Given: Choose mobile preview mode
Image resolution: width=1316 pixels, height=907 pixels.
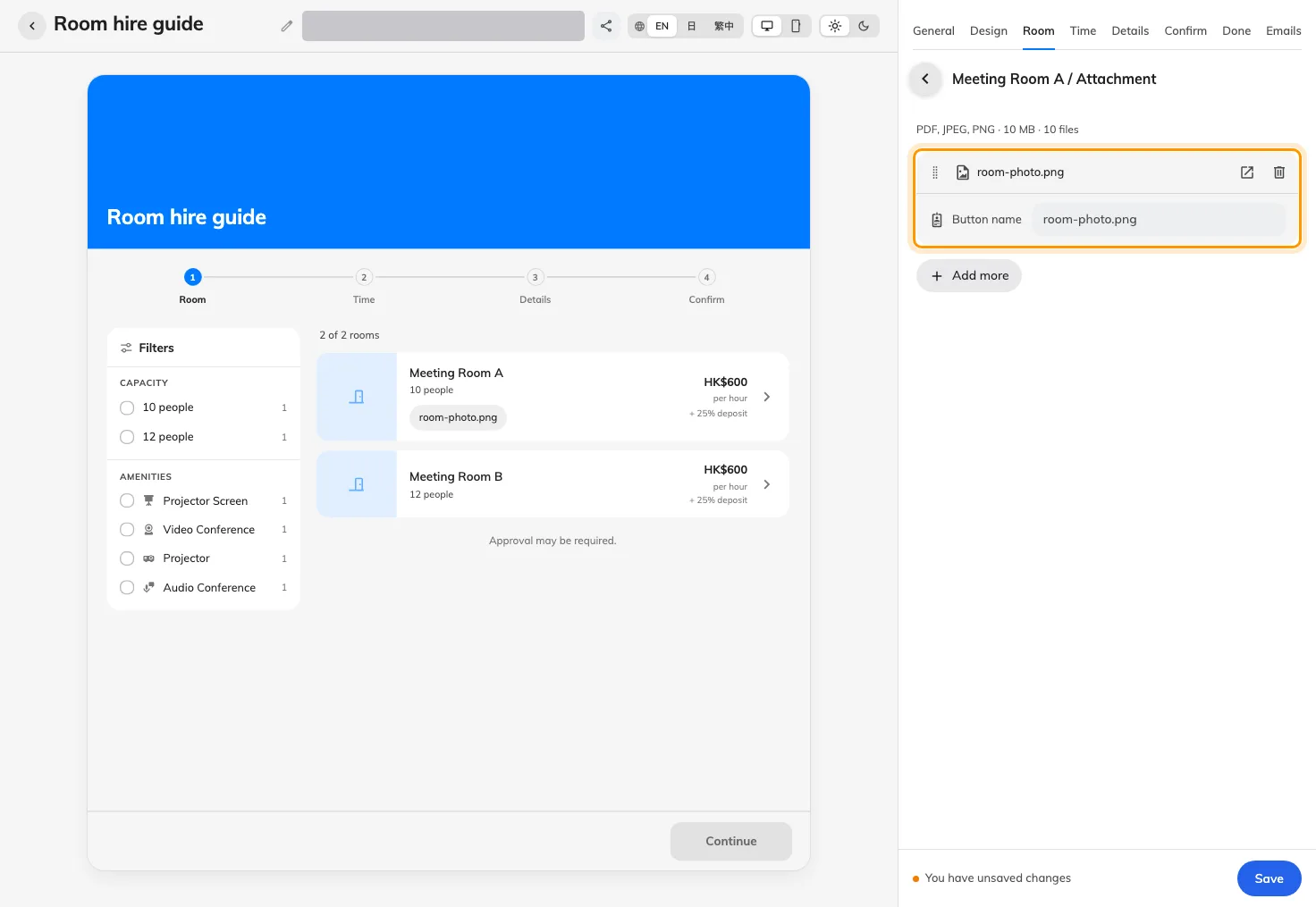Looking at the screenshot, I should [x=796, y=26].
